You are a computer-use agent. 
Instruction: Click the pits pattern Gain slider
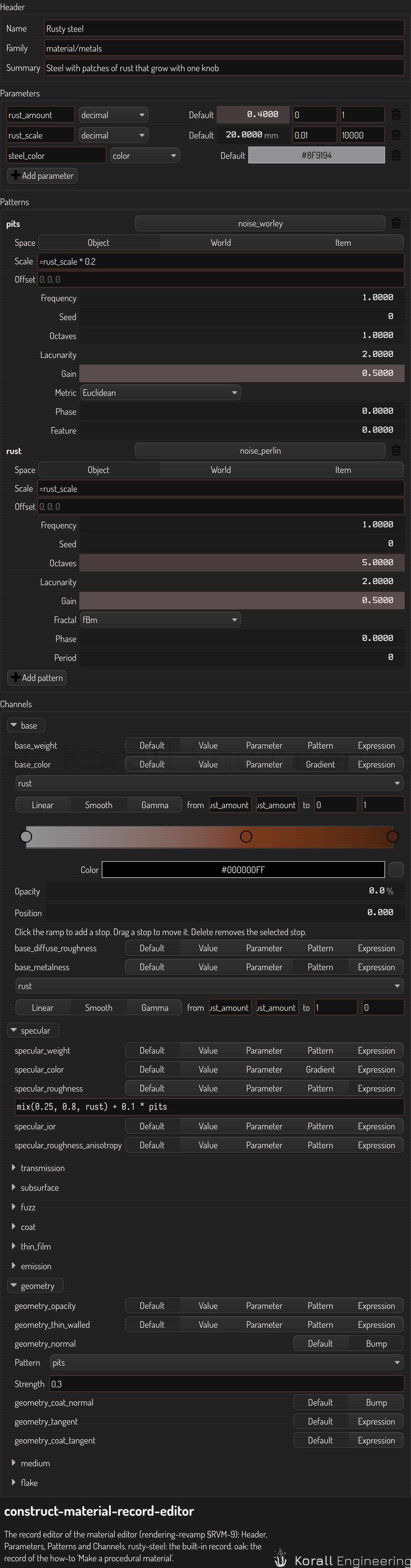(242, 373)
